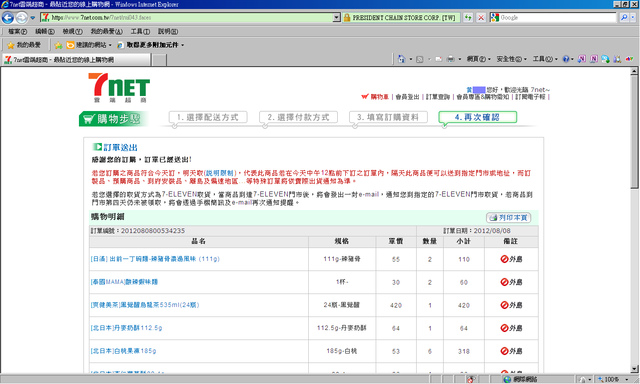
Task: Click the browser Back arrow button
Action: tap(8, 18)
